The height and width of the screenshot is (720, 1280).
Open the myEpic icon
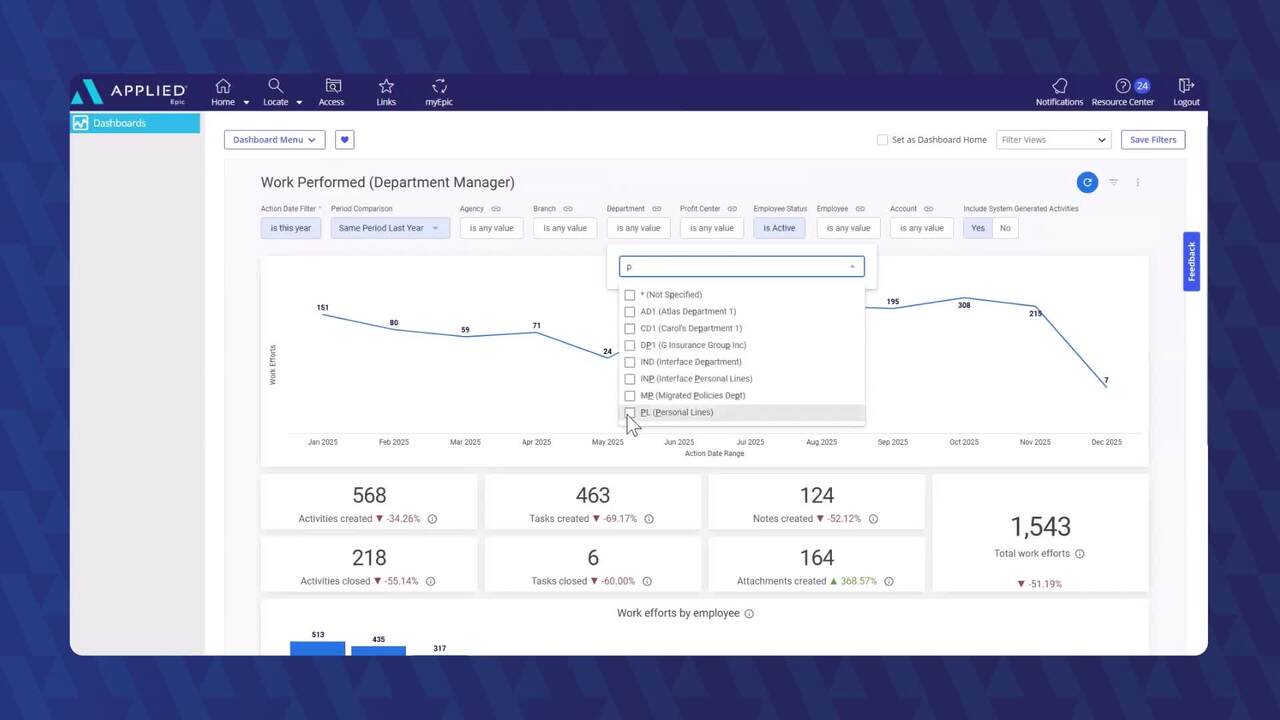pos(439,87)
